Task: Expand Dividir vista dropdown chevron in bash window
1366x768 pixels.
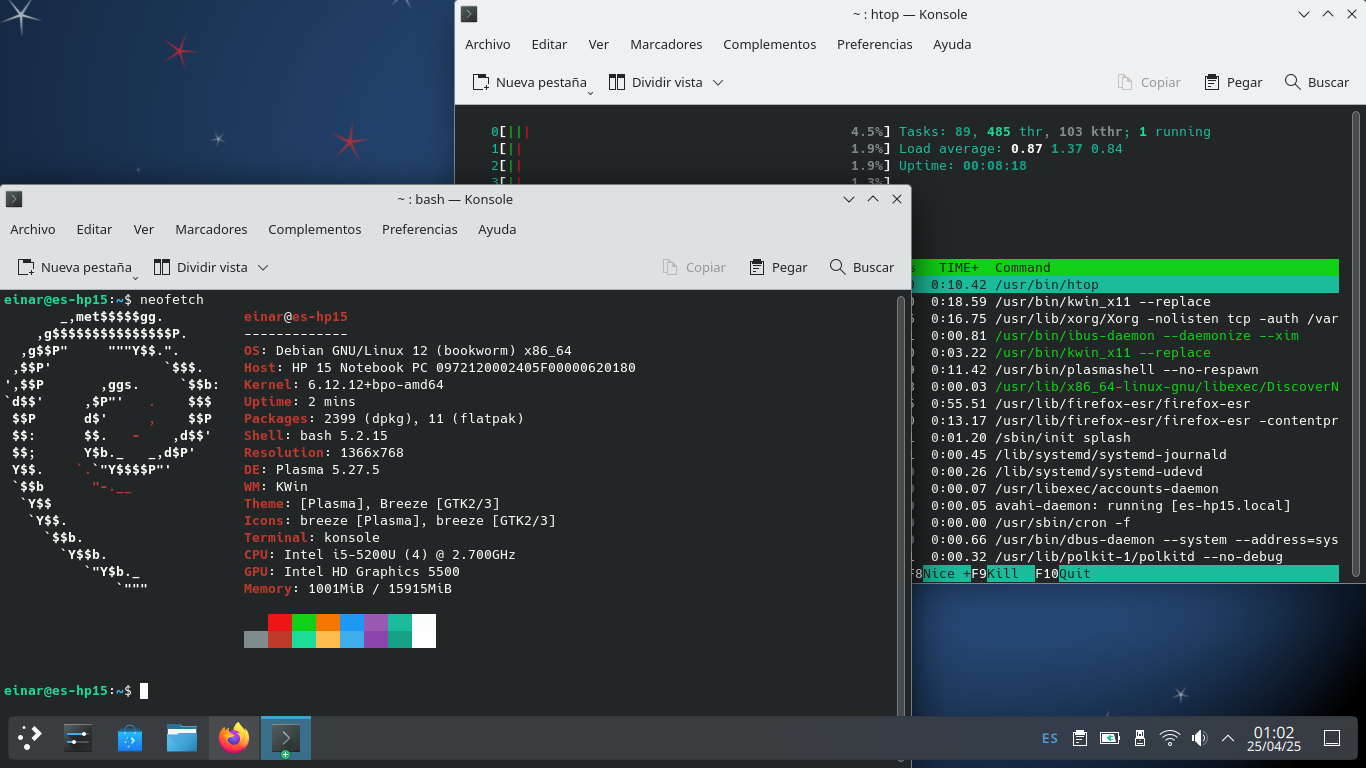Action: coord(263,267)
